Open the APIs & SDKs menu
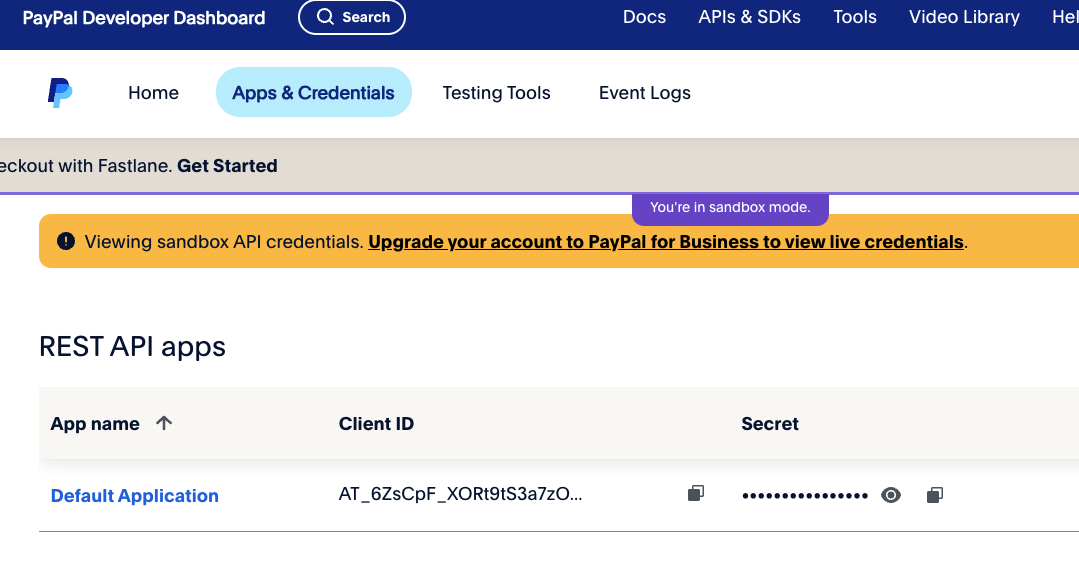The image size is (1079, 562). [749, 17]
